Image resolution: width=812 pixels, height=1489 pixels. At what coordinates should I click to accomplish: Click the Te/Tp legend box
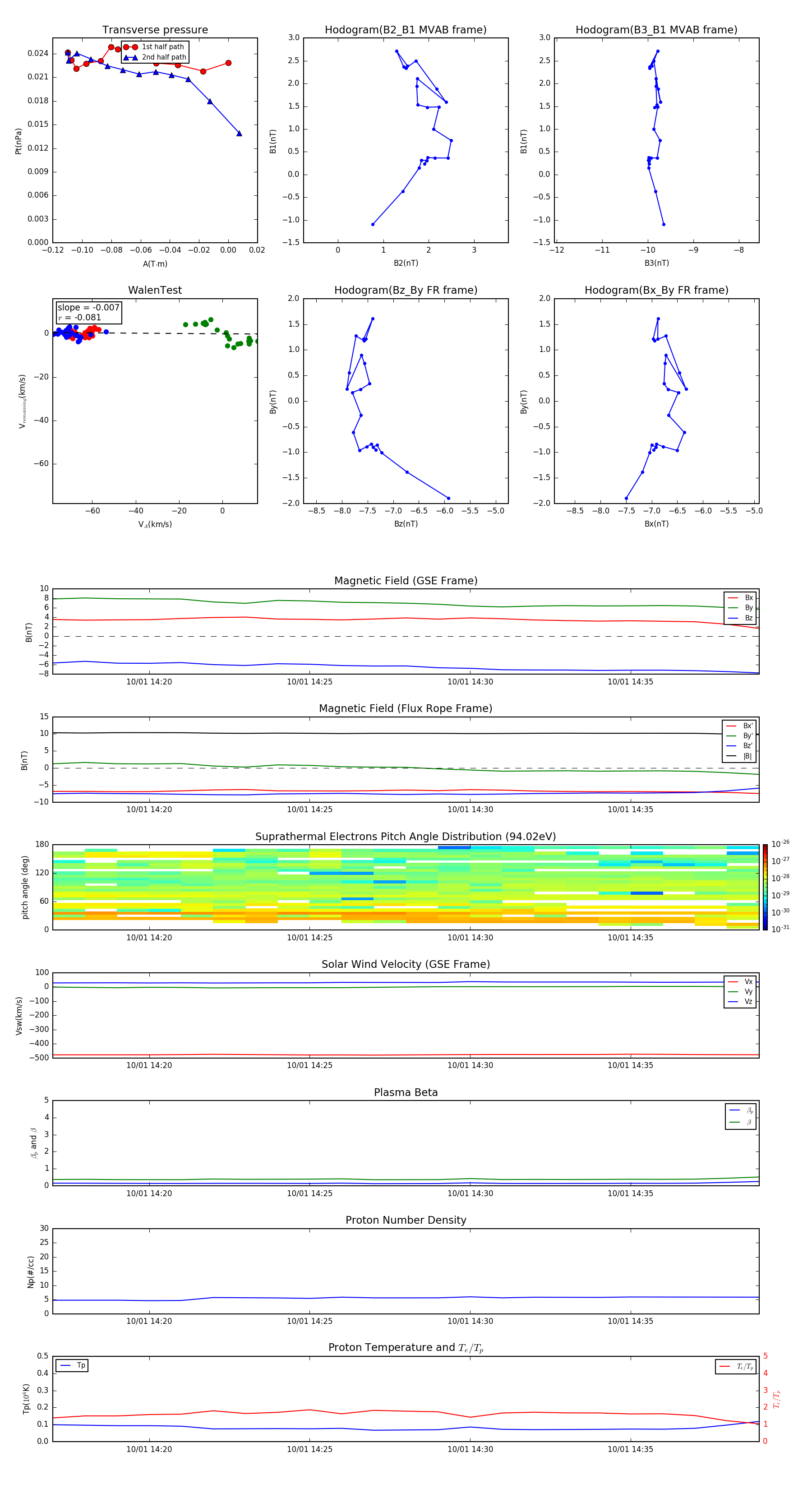(x=736, y=1367)
